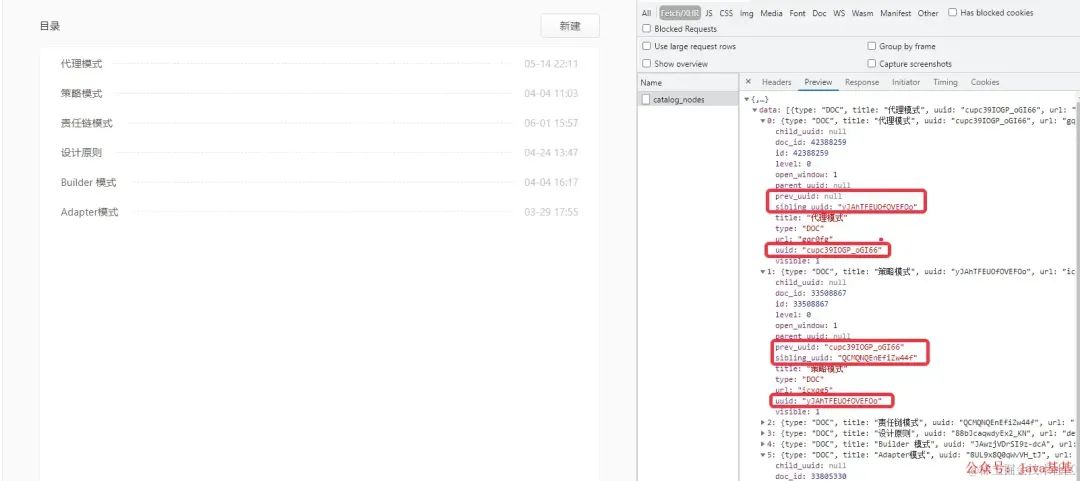Enable the Has blocked cookies checkbox
The image size is (1080, 481).
coord(953,12)
